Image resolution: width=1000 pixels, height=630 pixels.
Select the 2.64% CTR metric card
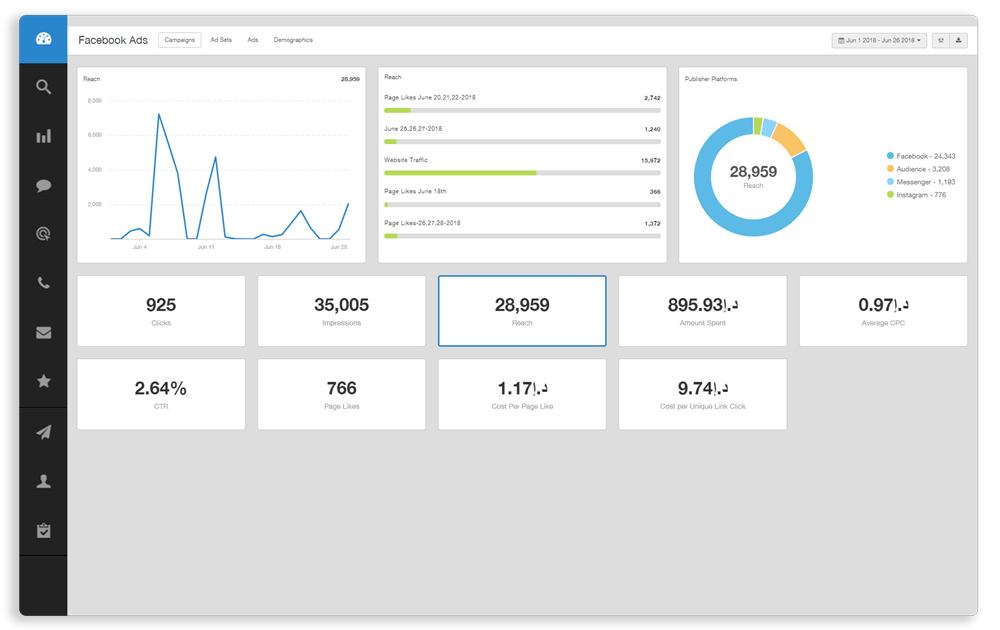click(x=161, y=394)
